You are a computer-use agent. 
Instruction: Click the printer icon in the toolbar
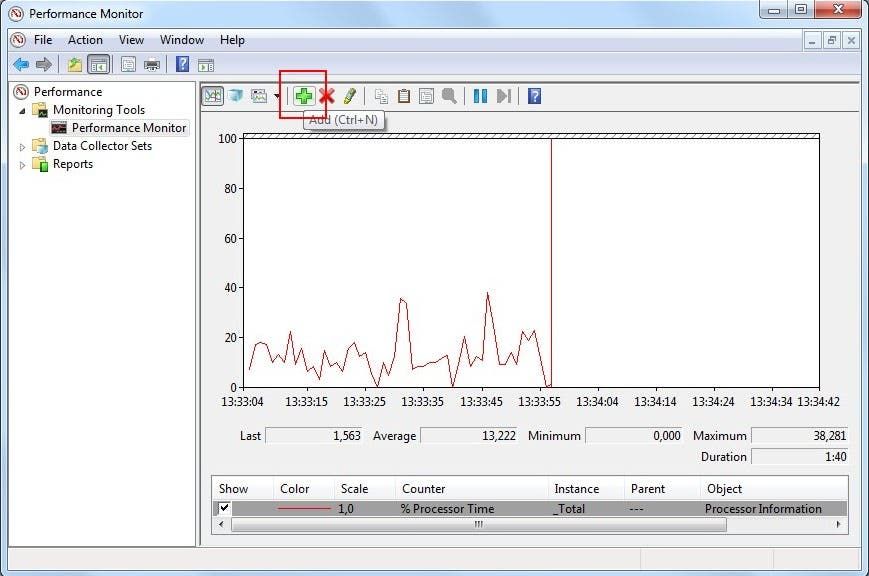pyautogui.click(x=152, y=65)
